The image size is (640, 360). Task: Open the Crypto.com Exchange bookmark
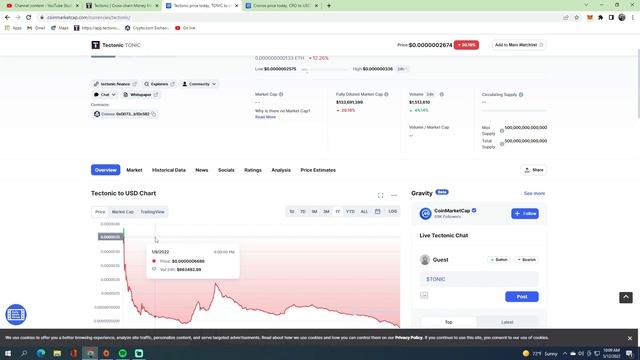147,28
